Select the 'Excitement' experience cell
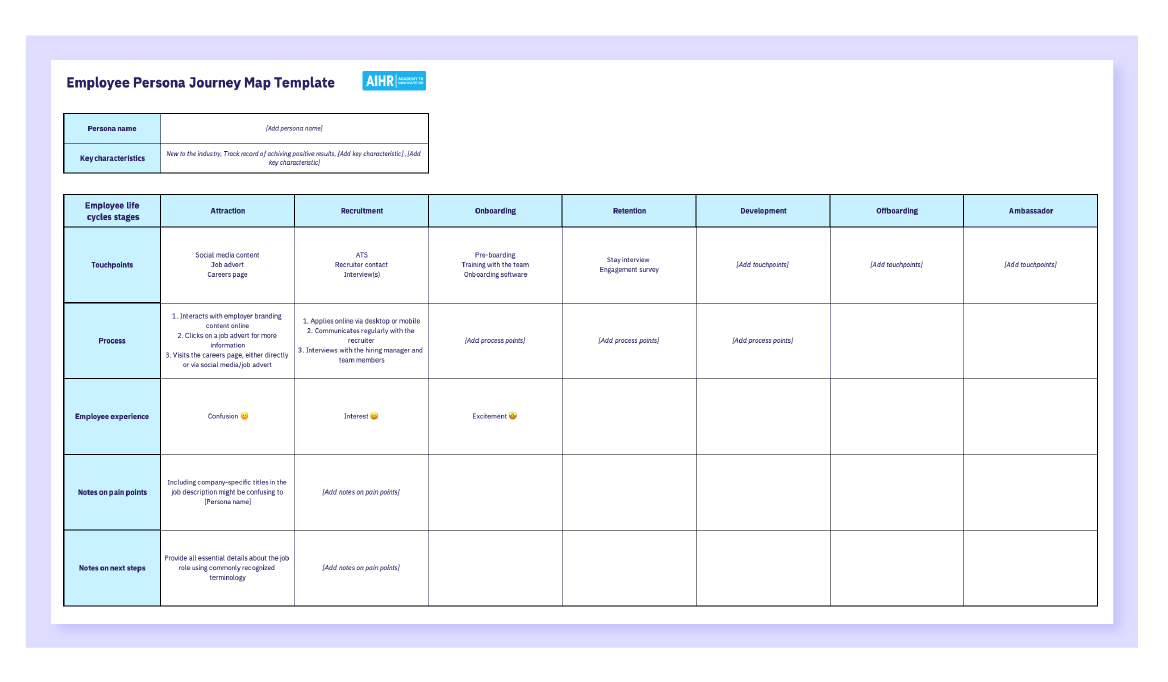This screenshot has width=1168, height=682. coord(495,417)
